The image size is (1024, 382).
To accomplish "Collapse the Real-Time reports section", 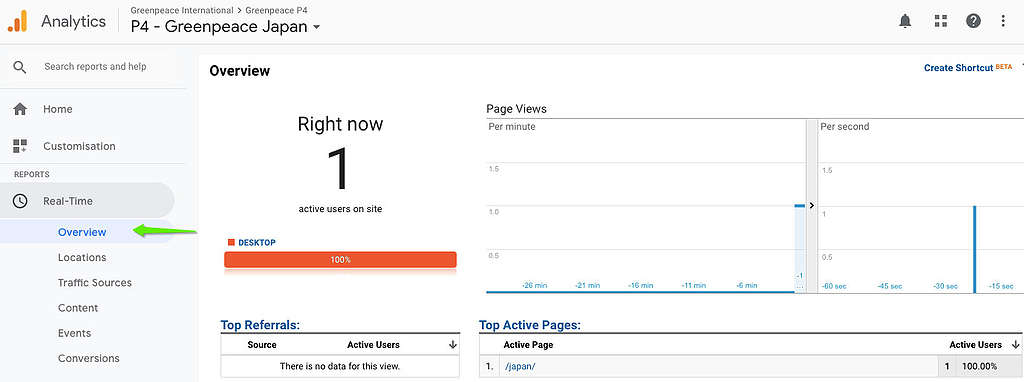I will coord(88,201).
